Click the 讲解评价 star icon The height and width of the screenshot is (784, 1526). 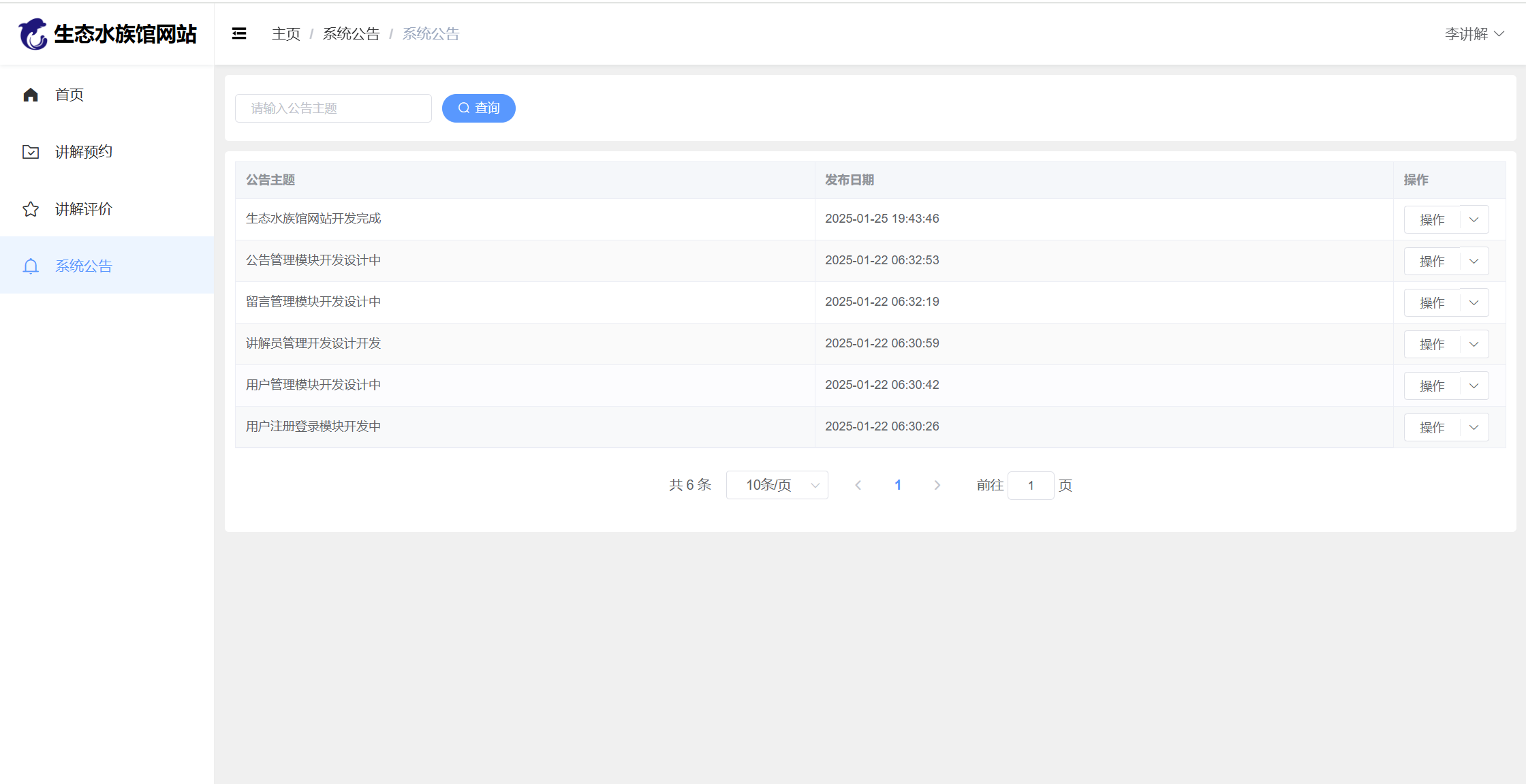31,209
